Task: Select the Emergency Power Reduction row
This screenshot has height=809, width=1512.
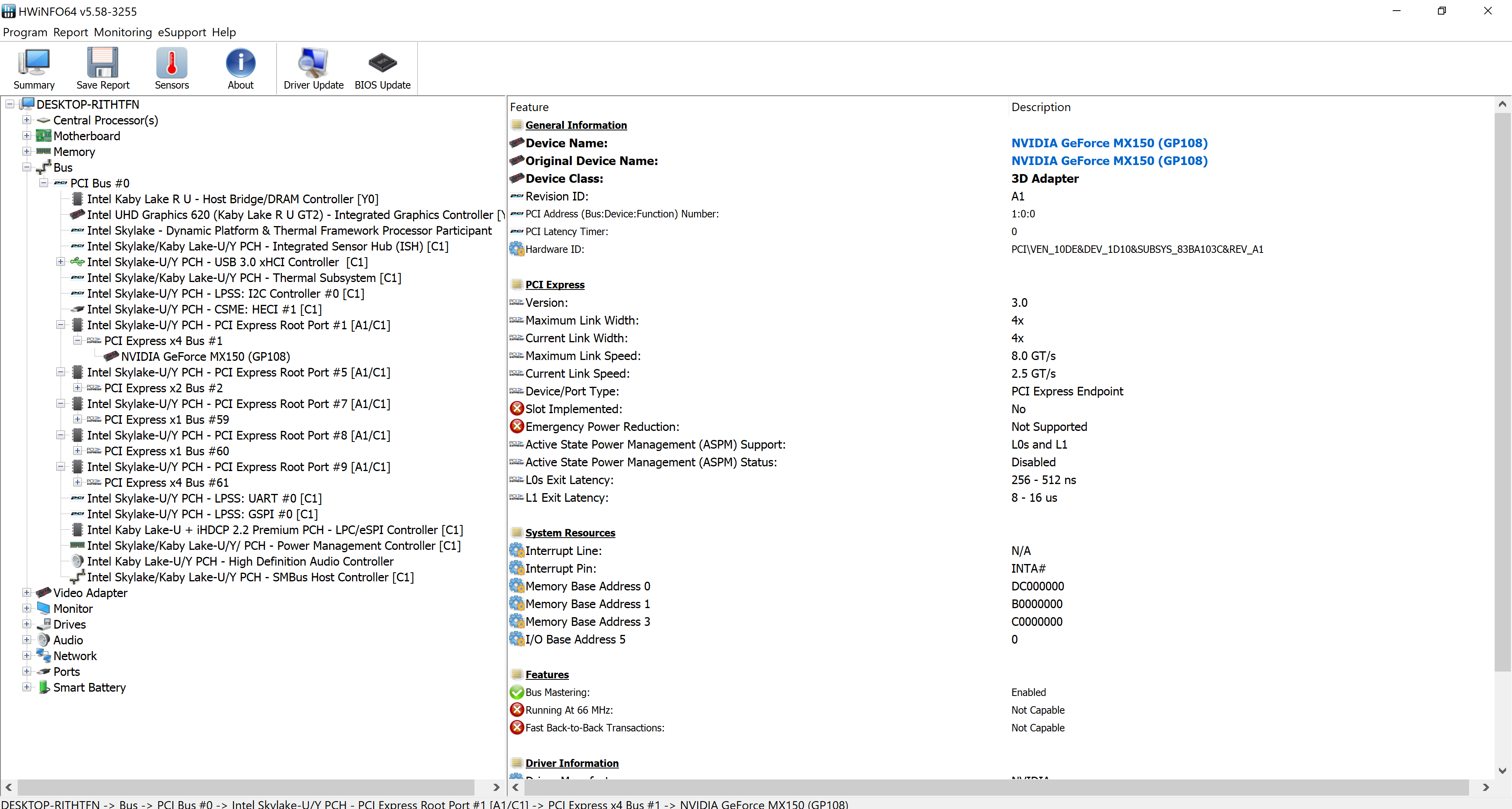Action: pos(1001,427)
